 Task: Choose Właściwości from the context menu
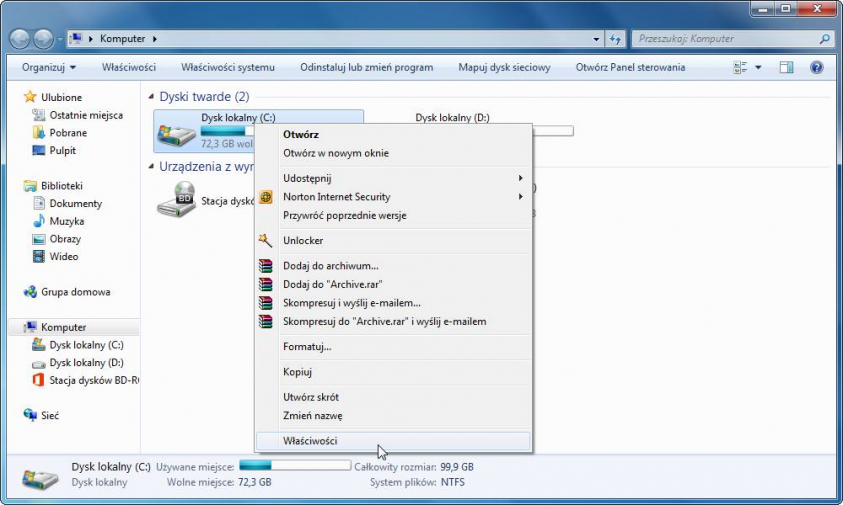(310, 441)
